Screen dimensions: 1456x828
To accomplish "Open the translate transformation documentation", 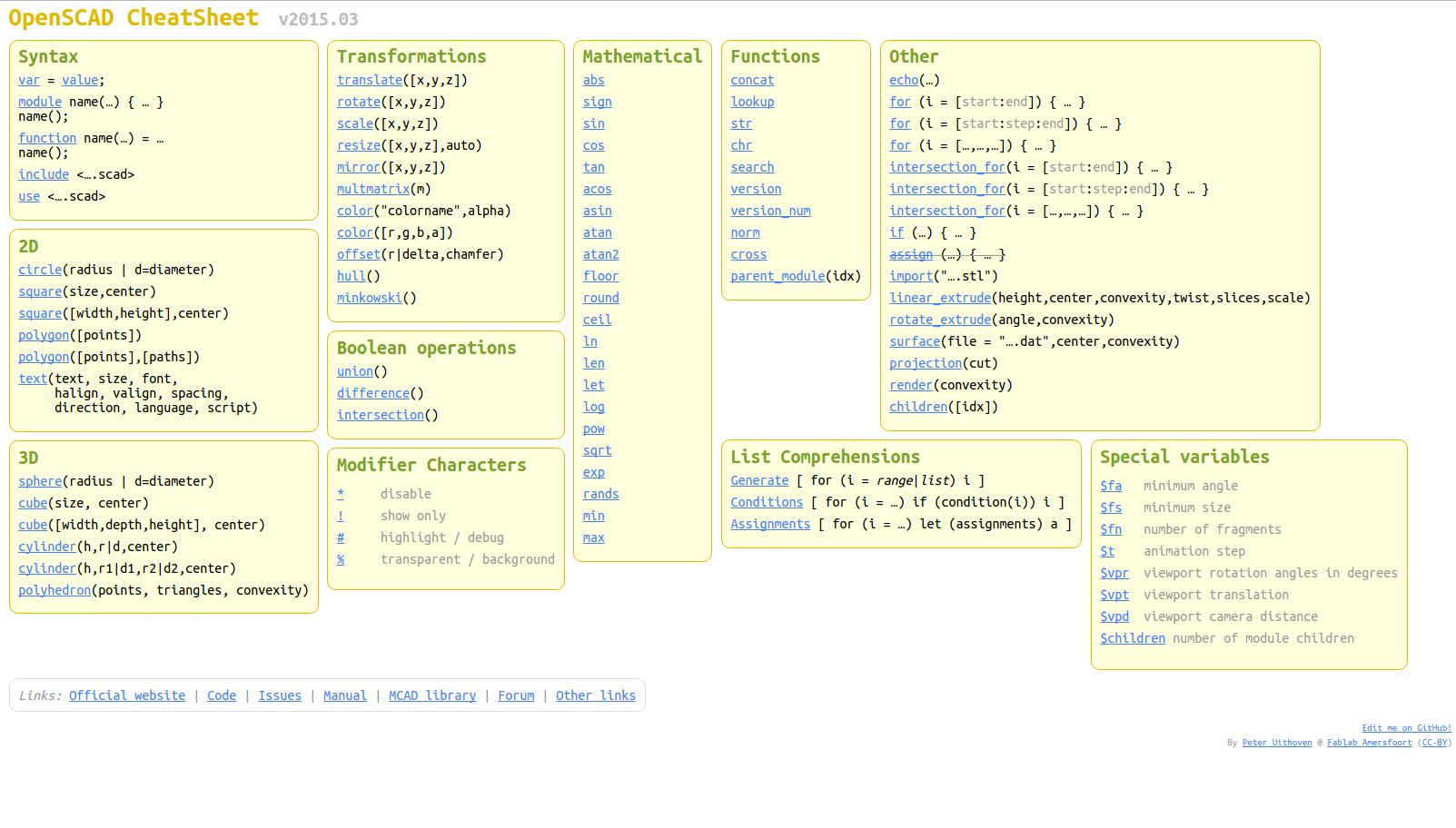I will [x=369, y=80].
